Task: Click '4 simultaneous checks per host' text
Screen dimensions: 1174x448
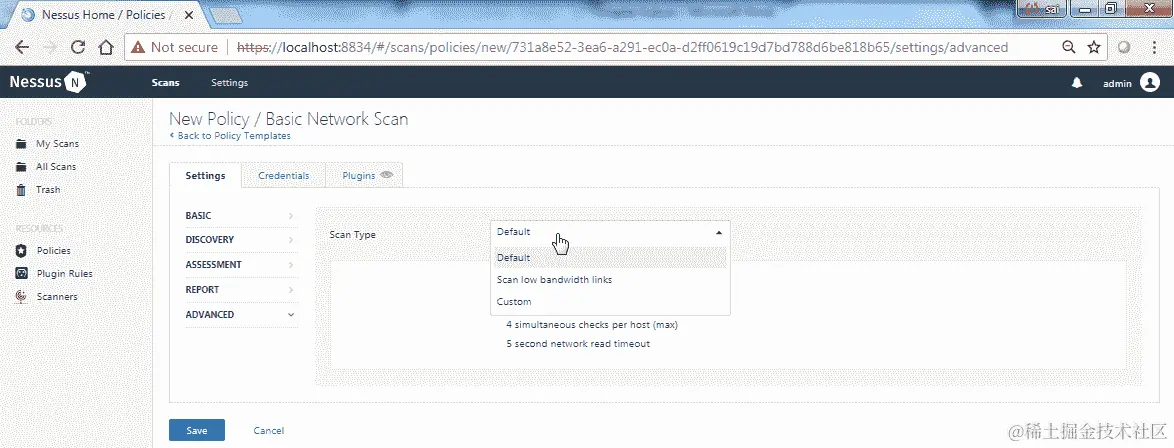Action: (592, 325)
